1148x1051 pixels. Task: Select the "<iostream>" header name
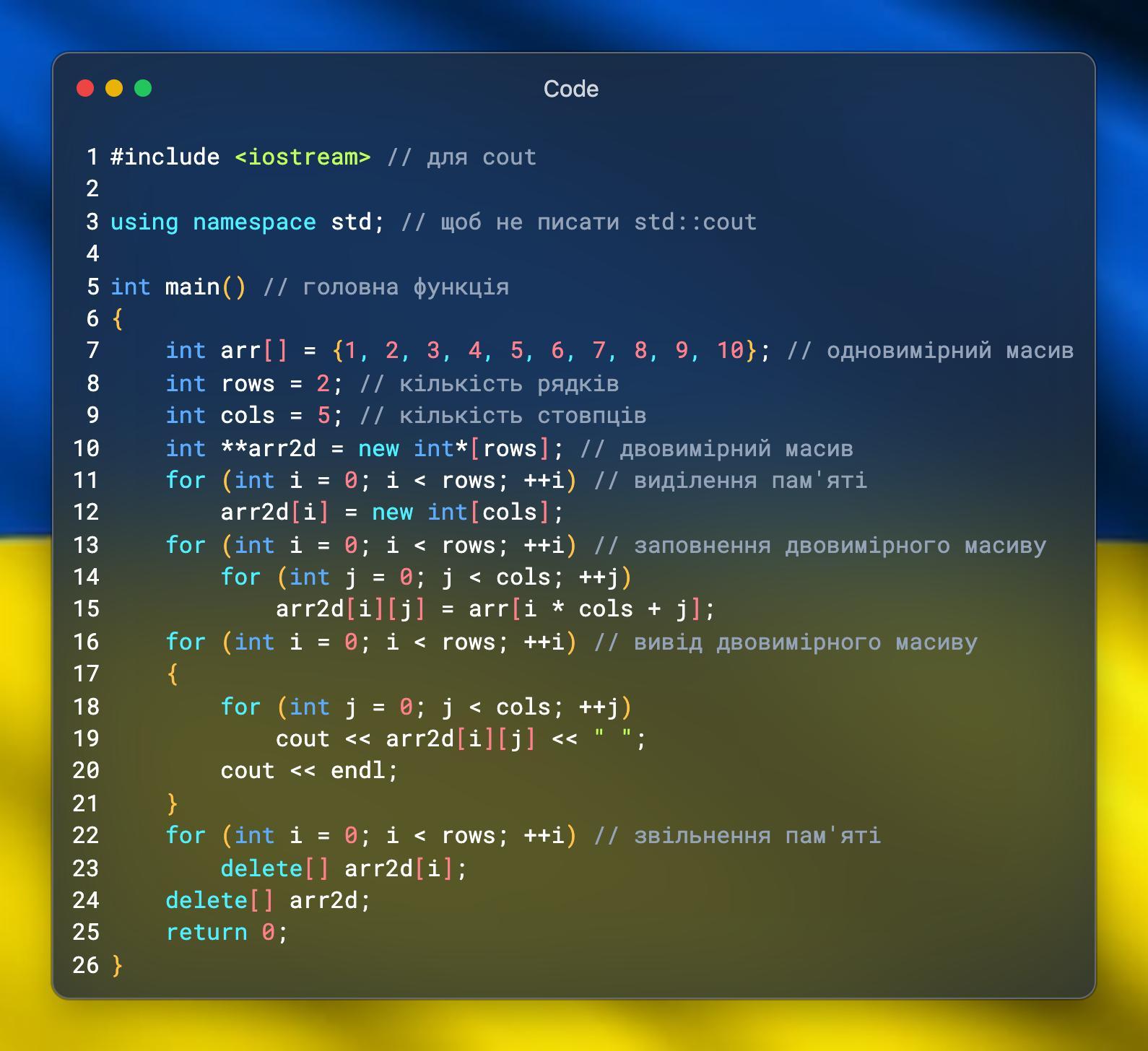click(x=303, y=157)
